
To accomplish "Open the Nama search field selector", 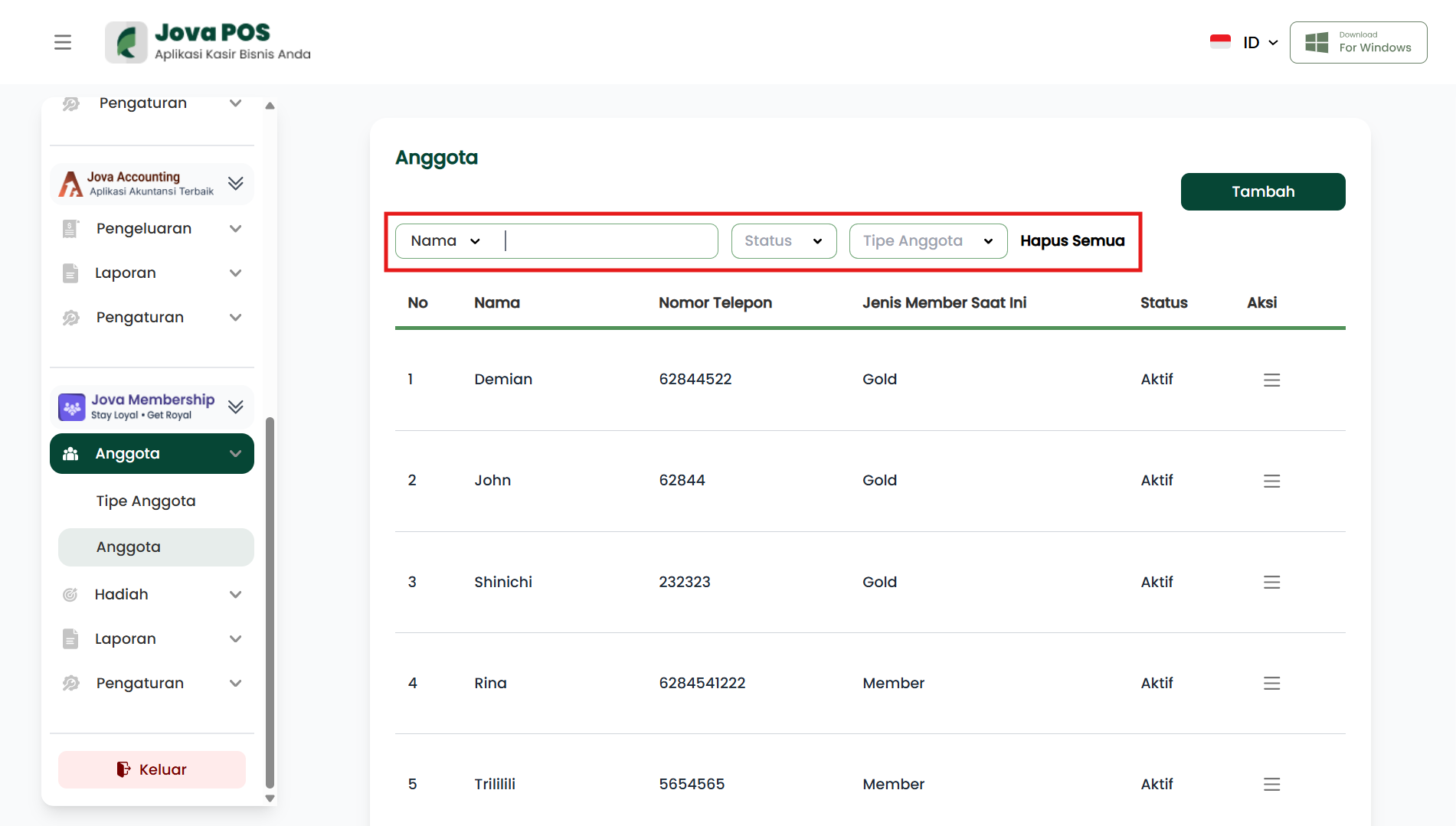I will [x=445, y=241].
